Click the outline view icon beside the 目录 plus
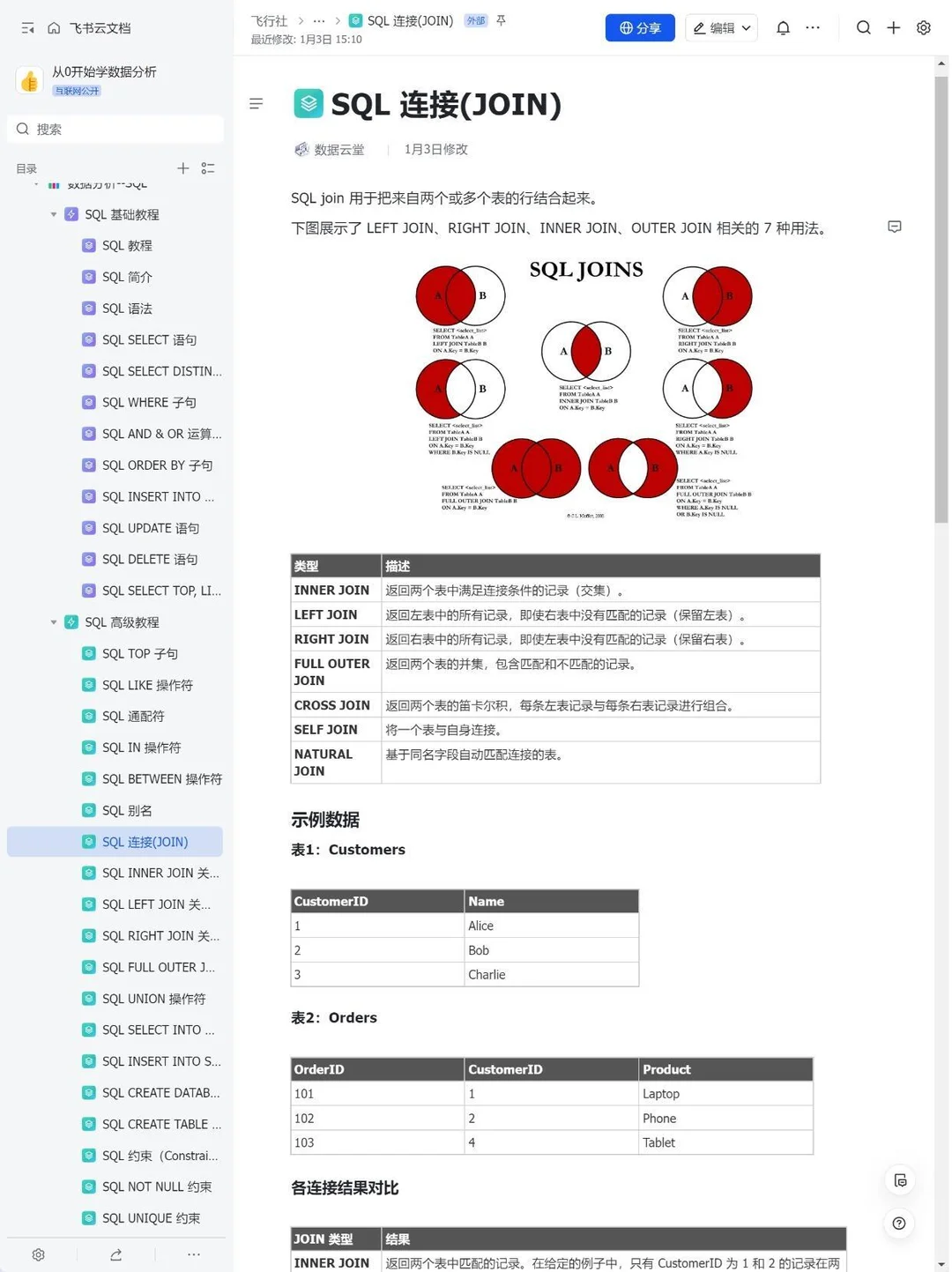This screenshot has height=1272, width=952. coord(208,168)
